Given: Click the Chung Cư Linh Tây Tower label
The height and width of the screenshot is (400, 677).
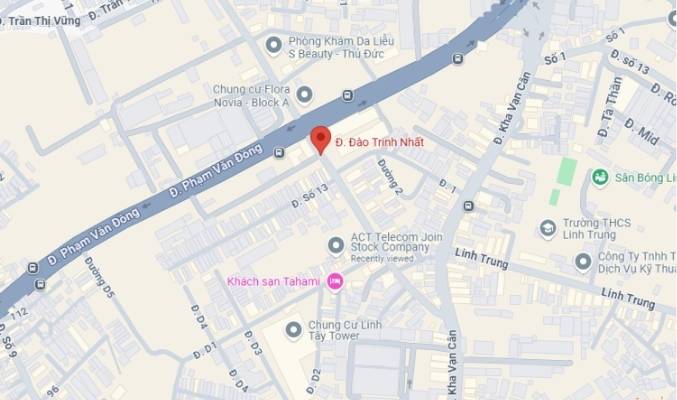Looking at the screenshot, I should coord(345,330).
